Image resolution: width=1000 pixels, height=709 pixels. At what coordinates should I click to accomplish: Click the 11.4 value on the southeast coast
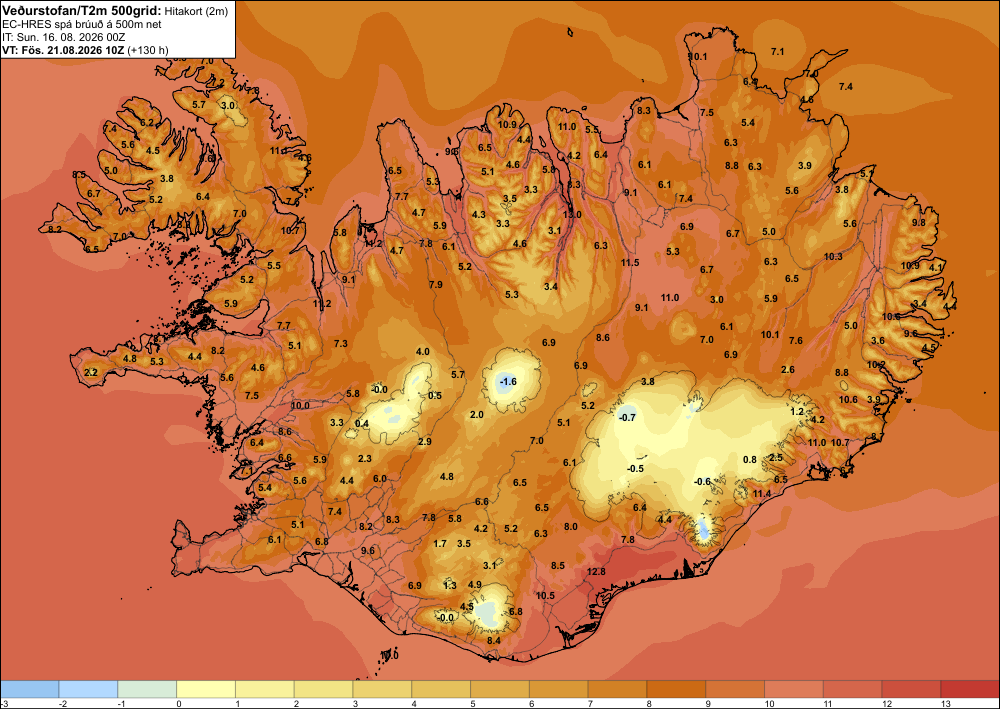(x=761, y=493)
